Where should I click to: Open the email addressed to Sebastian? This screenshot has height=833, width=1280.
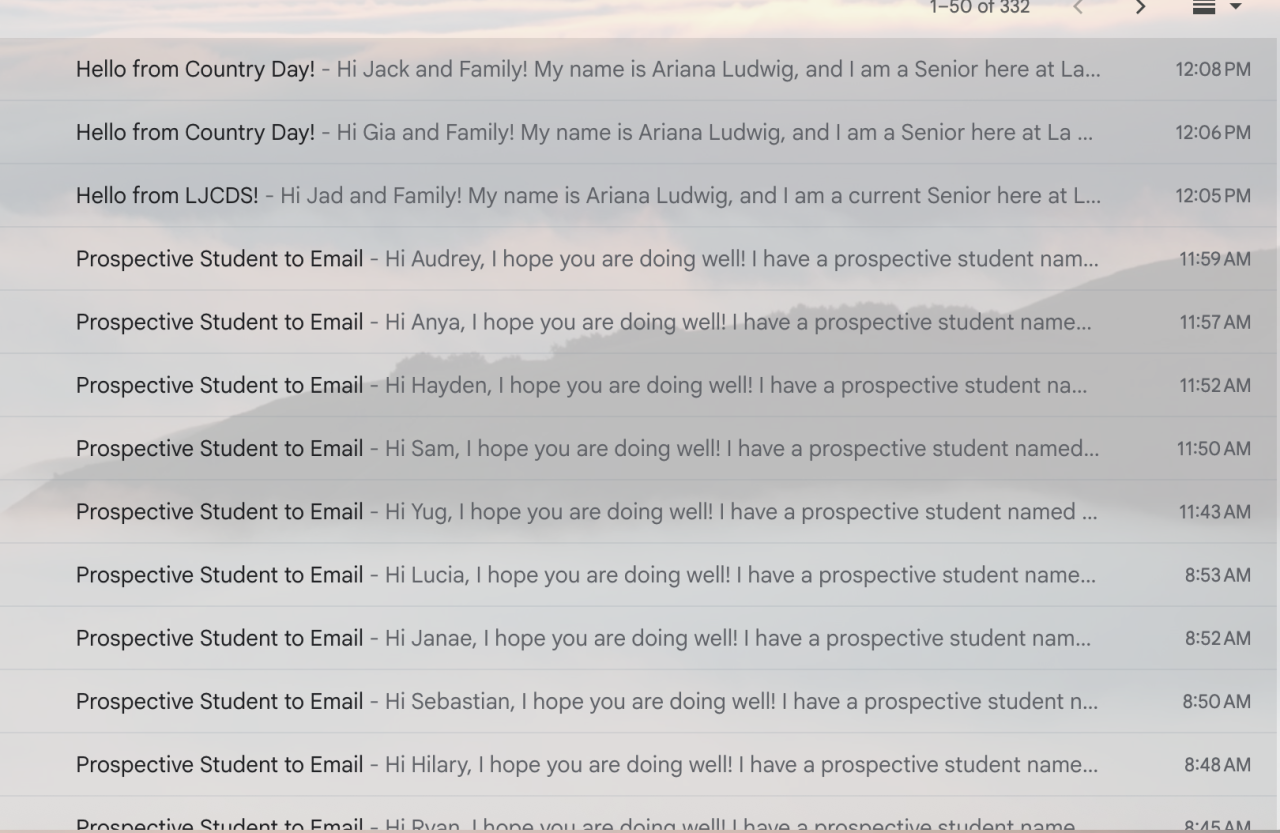(x=588, y=701)
